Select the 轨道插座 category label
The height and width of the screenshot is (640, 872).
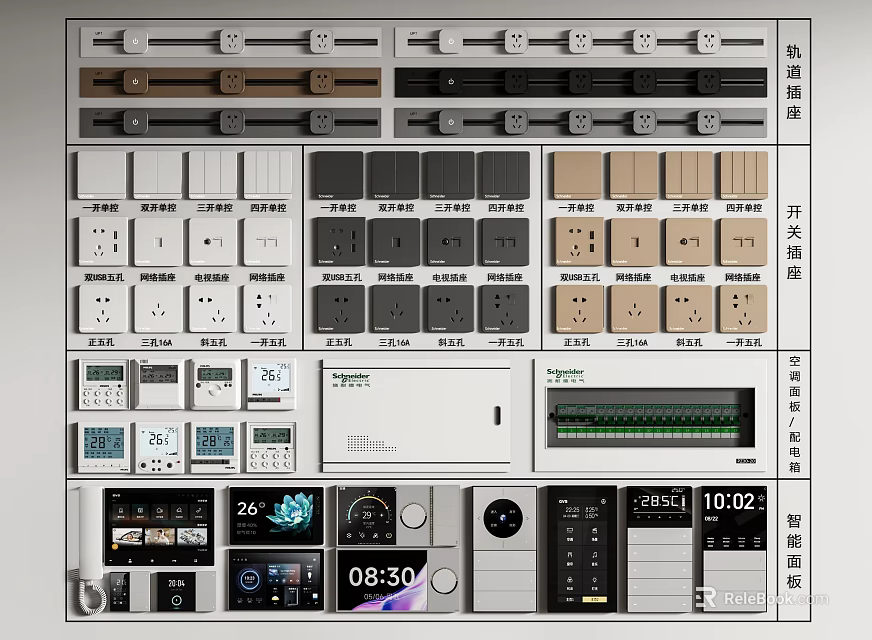794,82
